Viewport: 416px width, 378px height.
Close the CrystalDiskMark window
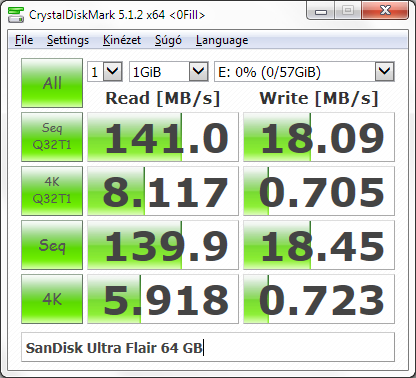385,11
